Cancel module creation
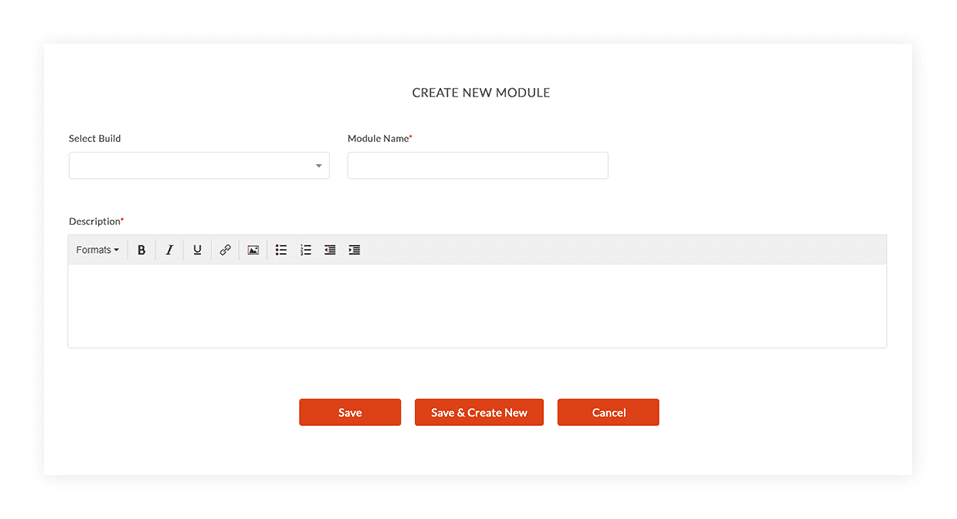957x519 pixels. pos(608,412)
